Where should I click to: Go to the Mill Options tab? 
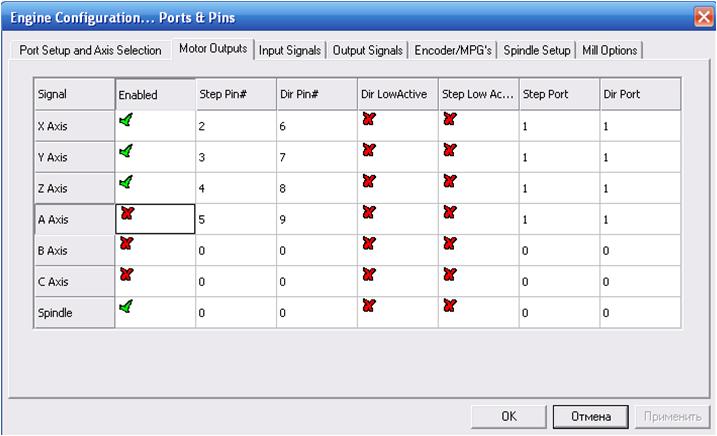click(609, 50)
